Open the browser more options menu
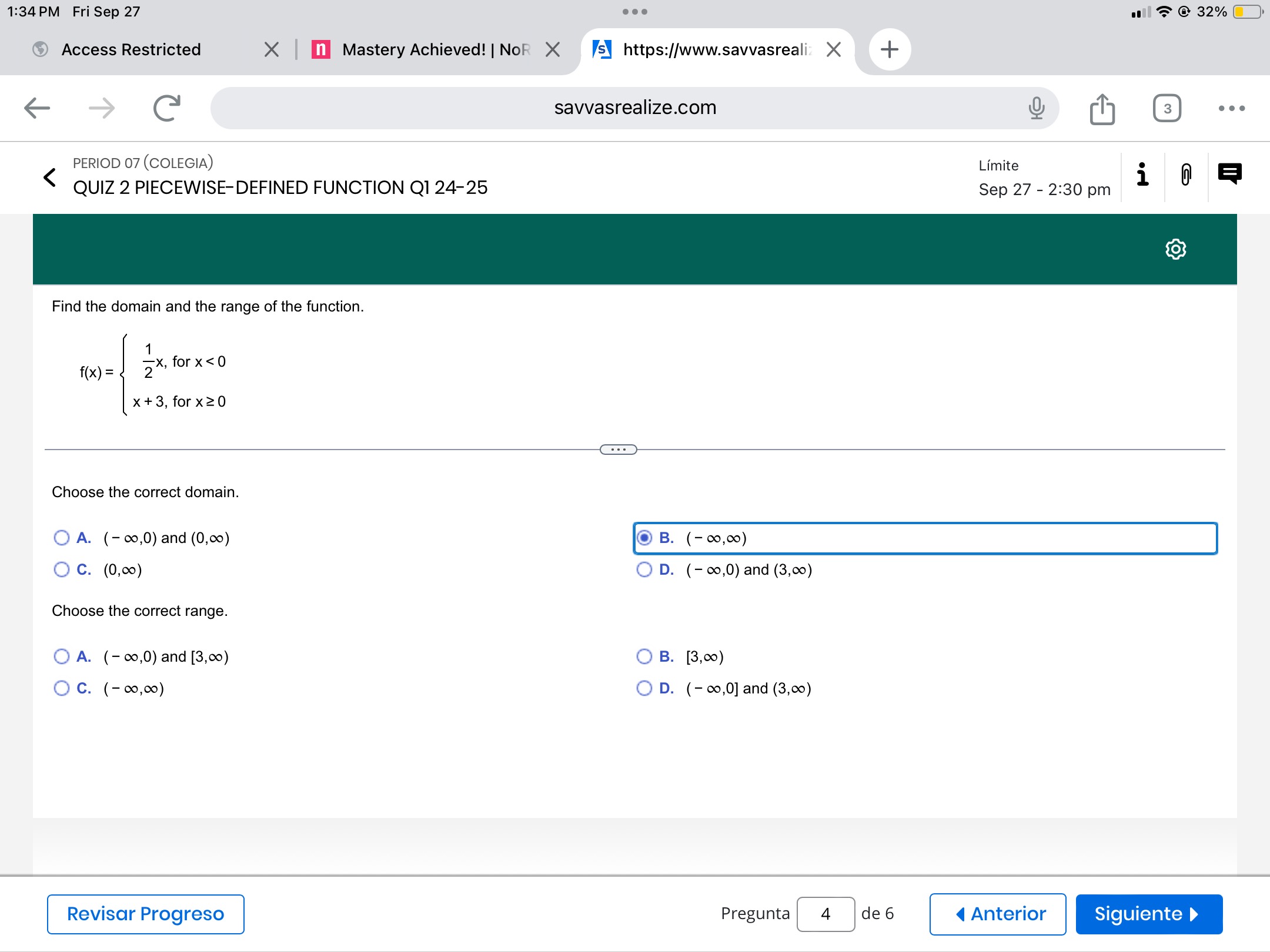Image resolution: width=1270 pixels, height=952 pixels. pos(1232,108)
